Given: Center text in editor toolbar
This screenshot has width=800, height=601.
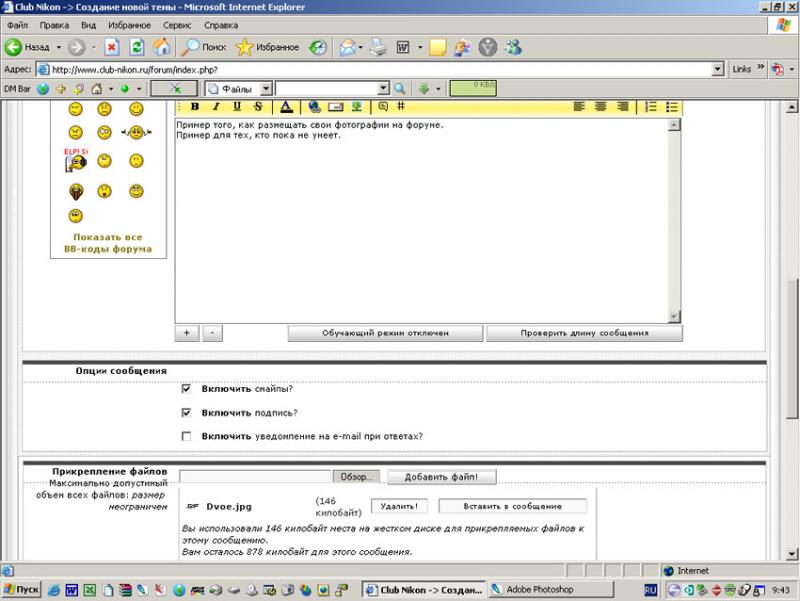Looking at the screenshot, I should [601, 106].
